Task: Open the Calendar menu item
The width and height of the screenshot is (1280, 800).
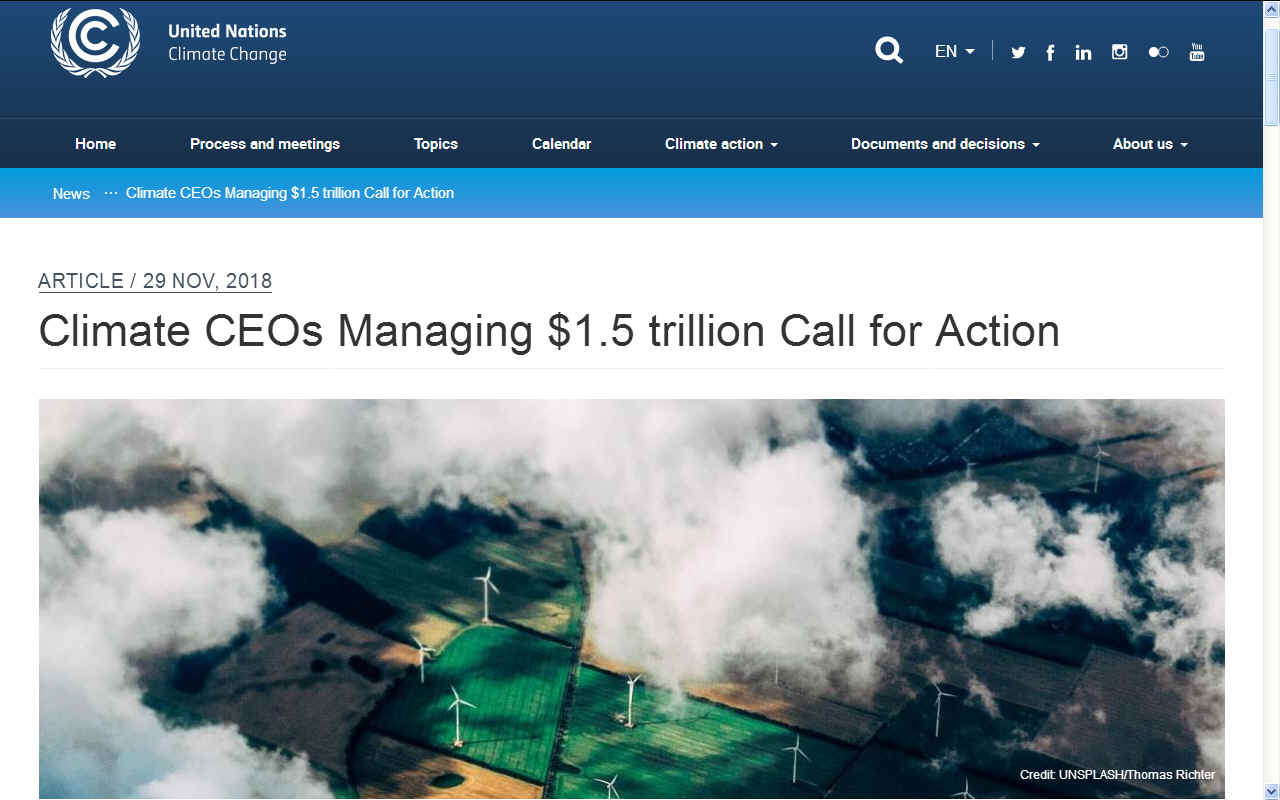Action: (x=561, y=144)
